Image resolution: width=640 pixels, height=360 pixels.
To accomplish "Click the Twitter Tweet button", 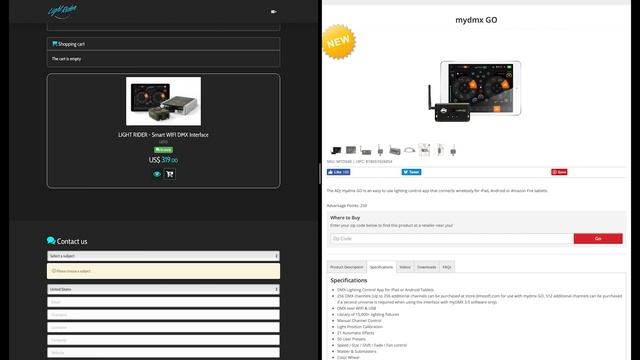I will pyautogui.click(x=411, y=172).
